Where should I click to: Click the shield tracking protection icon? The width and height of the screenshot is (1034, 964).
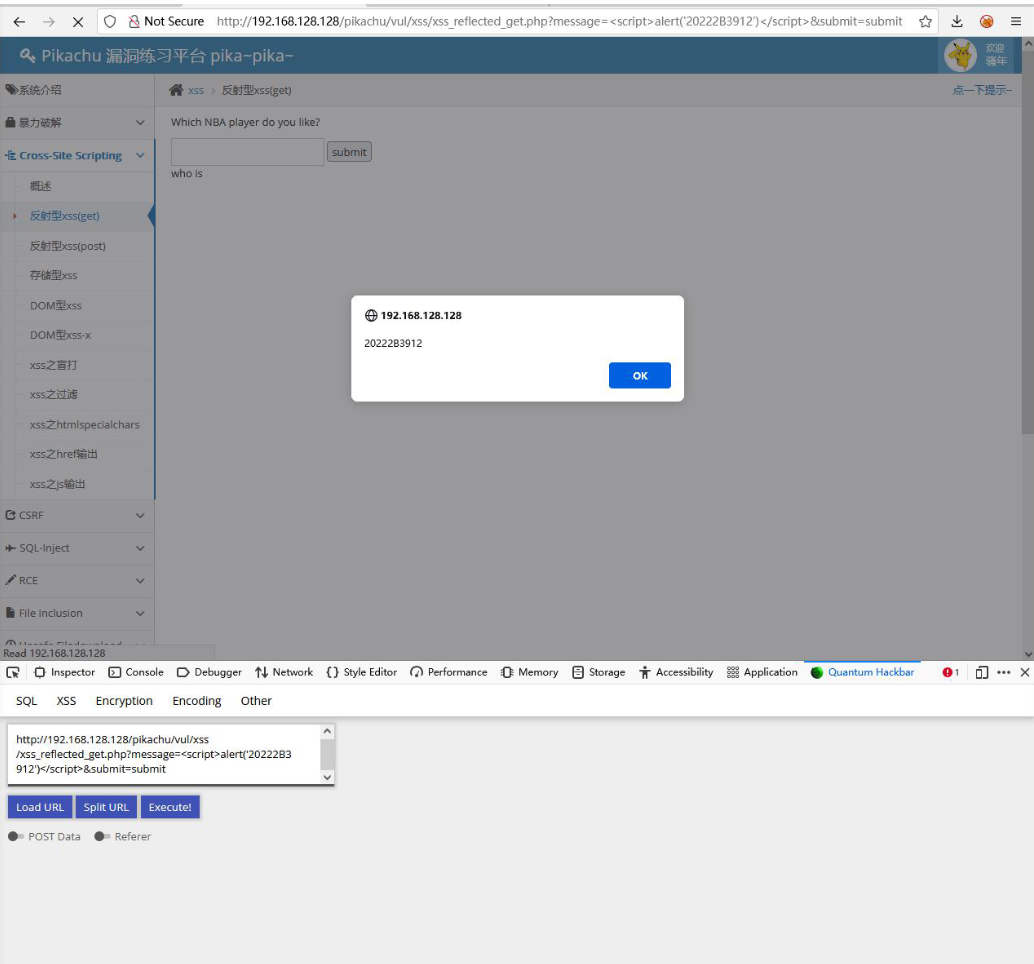click(x=110, y=22)
